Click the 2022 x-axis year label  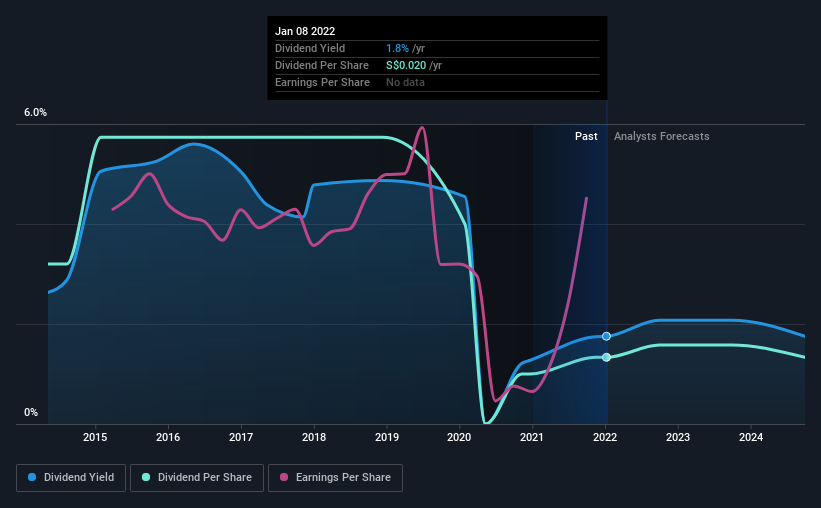click(605, 437)
